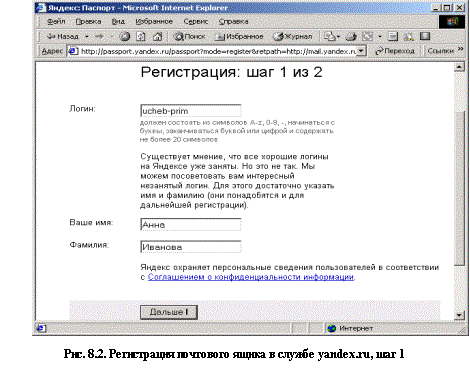The height and width of the screenshot is (379, 470).
Task: Click the vertical scrollbar down arrow
Action: [x=459, y=315]
